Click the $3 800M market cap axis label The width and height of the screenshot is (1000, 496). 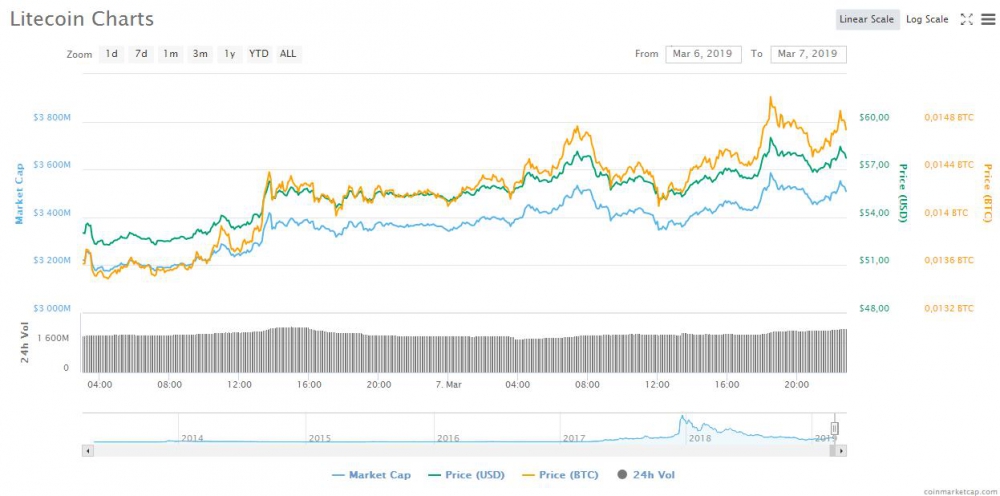pos(51,117)
